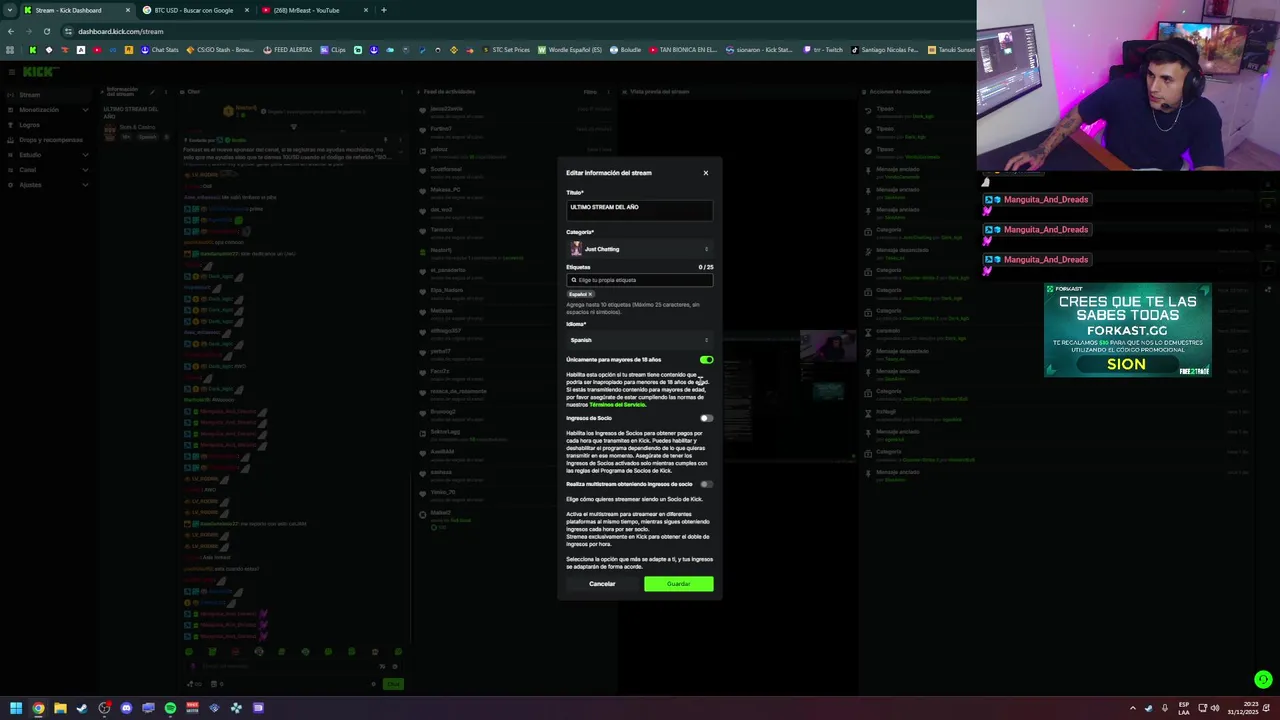Open the Chat Stats bookmark
Image resolution: width=1280 pixels, height=720 pixels.
click(160, 49)
